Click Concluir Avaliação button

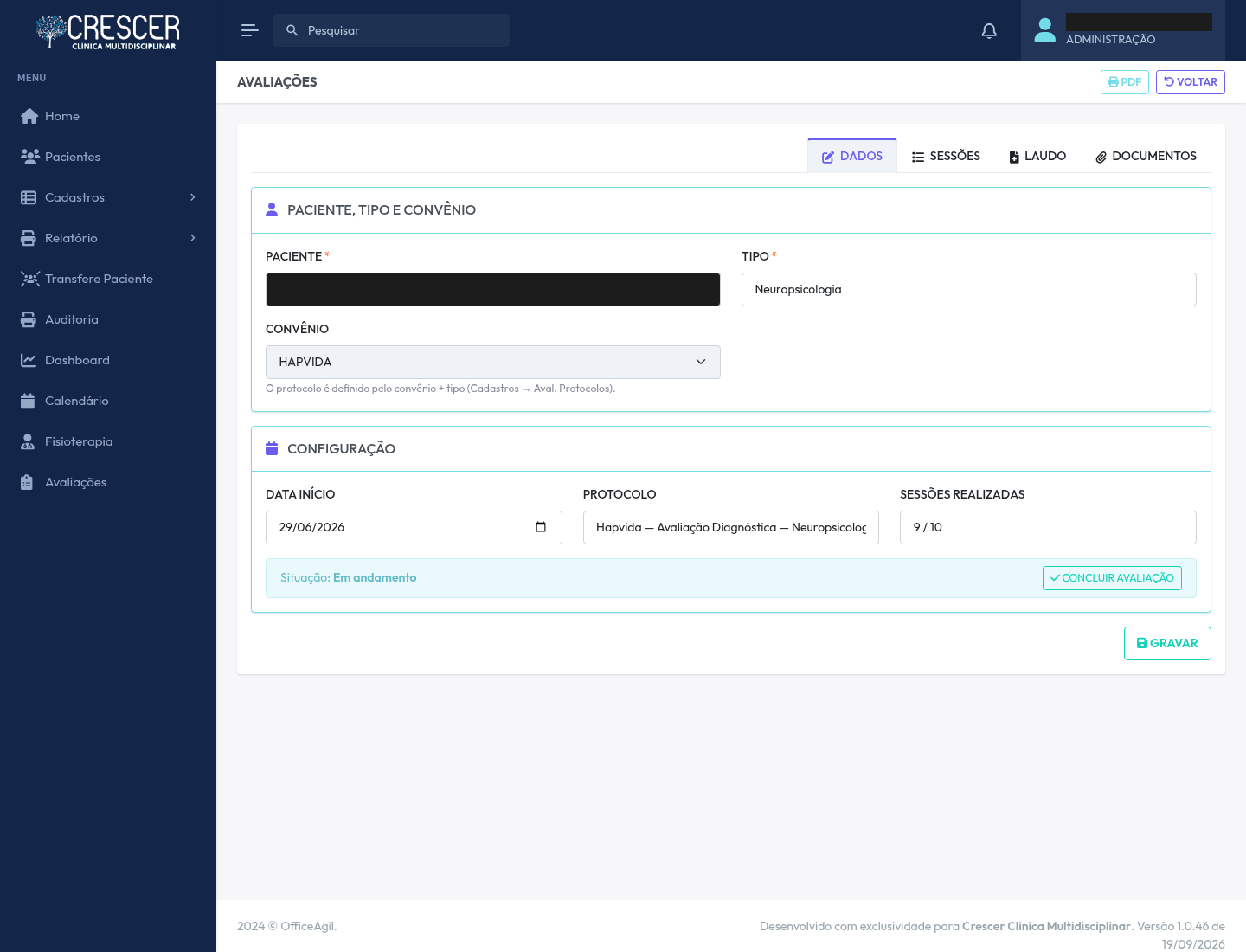(x=1112, y=578)
